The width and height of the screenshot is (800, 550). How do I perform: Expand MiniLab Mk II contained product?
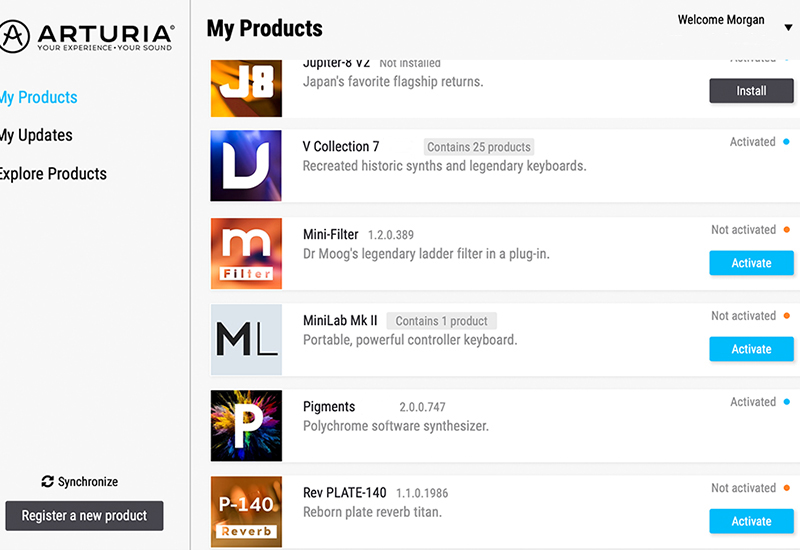pyautogui.click(x=441, y=321)
